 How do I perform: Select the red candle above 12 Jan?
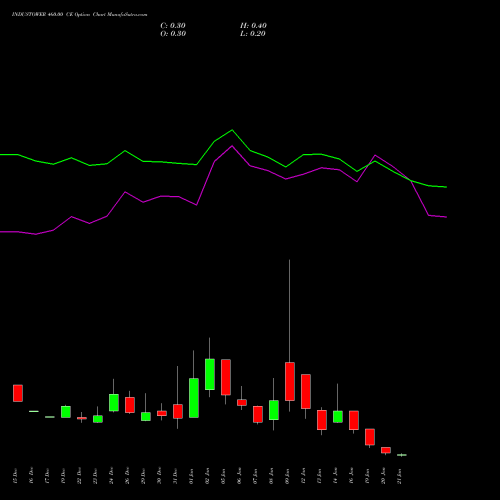pyautogui.click(x=306, y=392)
